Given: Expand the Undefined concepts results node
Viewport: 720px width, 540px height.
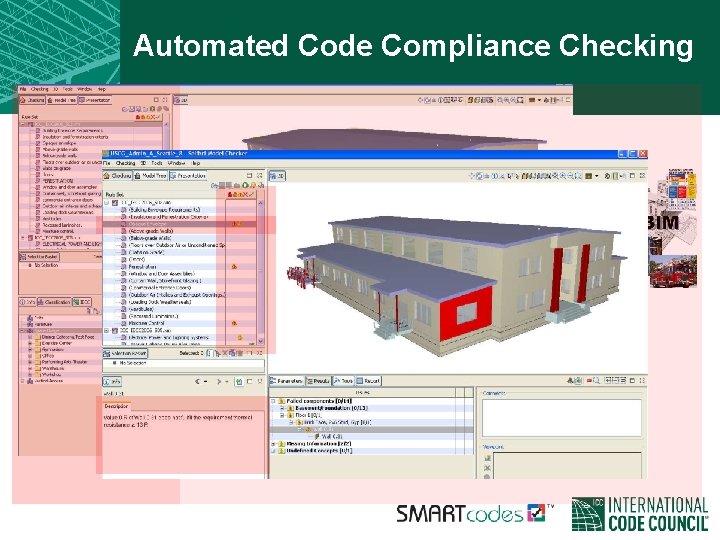Looking at the screenshot, I should [x=274, y=451].
